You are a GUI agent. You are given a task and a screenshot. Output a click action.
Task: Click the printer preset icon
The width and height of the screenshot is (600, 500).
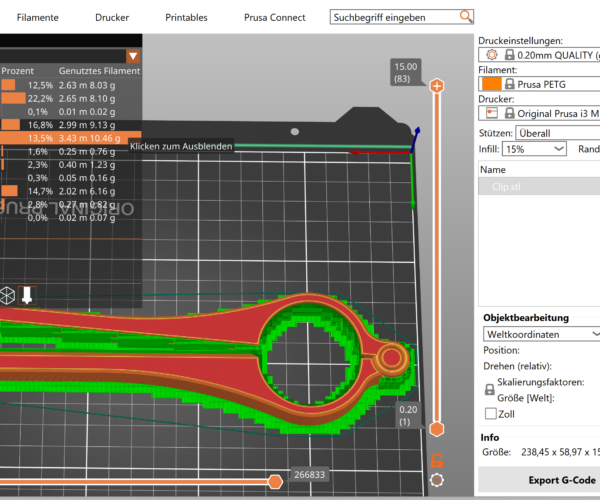tap(492, 113)
